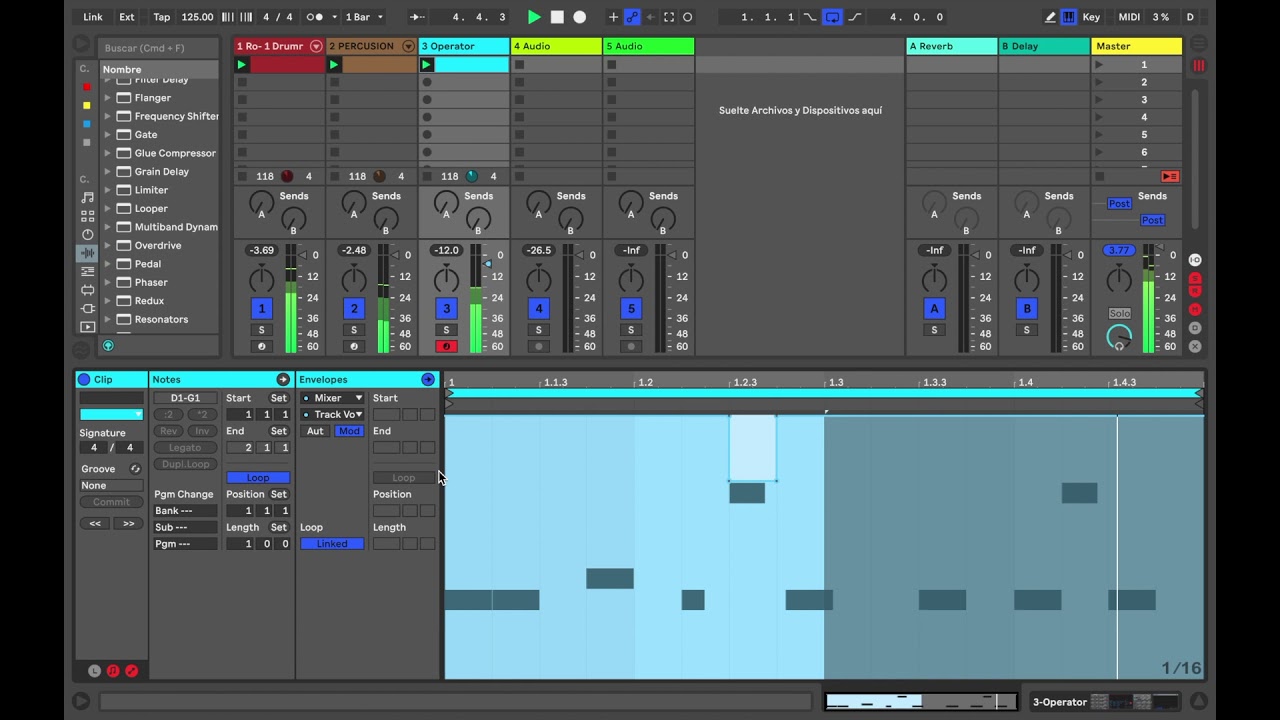Viewport: 1280px width, 720px height.
Task: Disarm the red record arm button on track 3
Action: coord(446,347)
